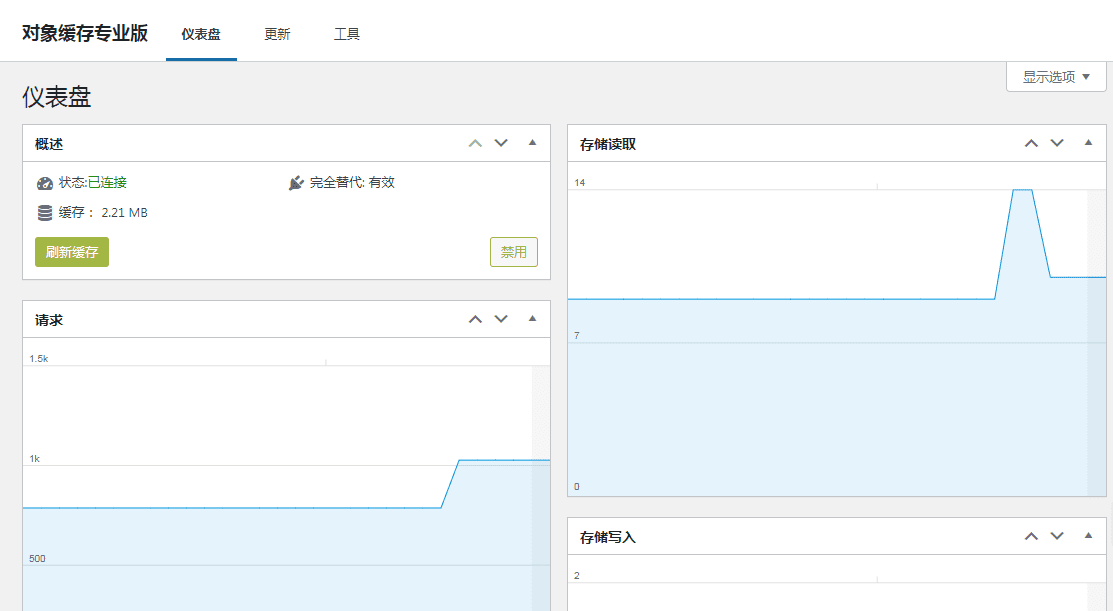Viewport: 1113px width, 611px height.
Task: Click the 2.21 MB cache size value
Action: coord(124,213)
